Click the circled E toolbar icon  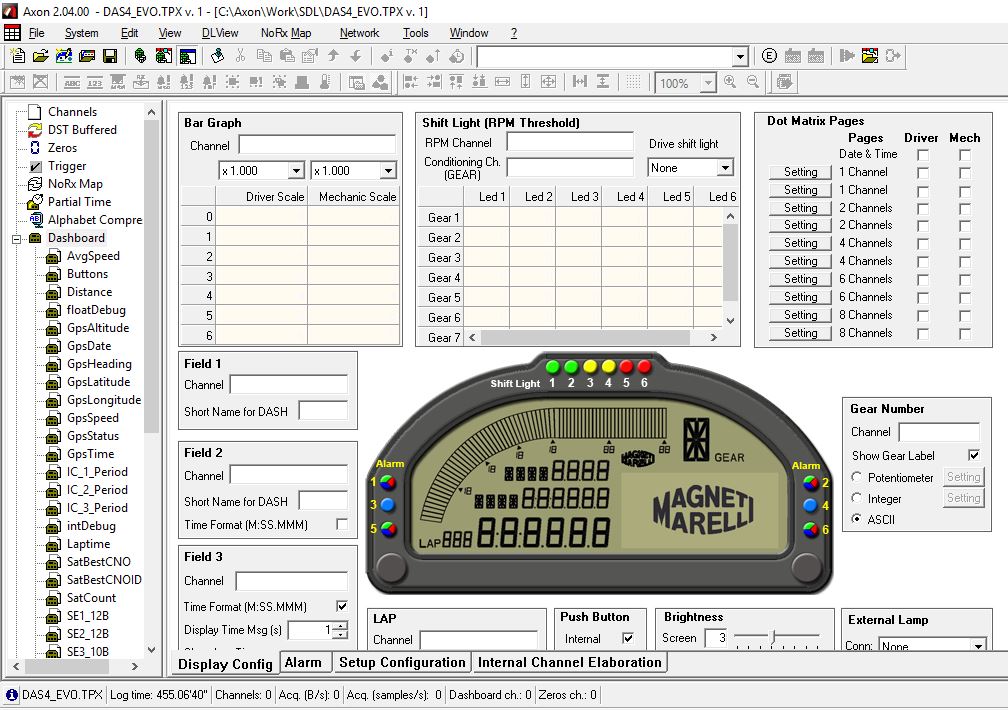[770, 56]
